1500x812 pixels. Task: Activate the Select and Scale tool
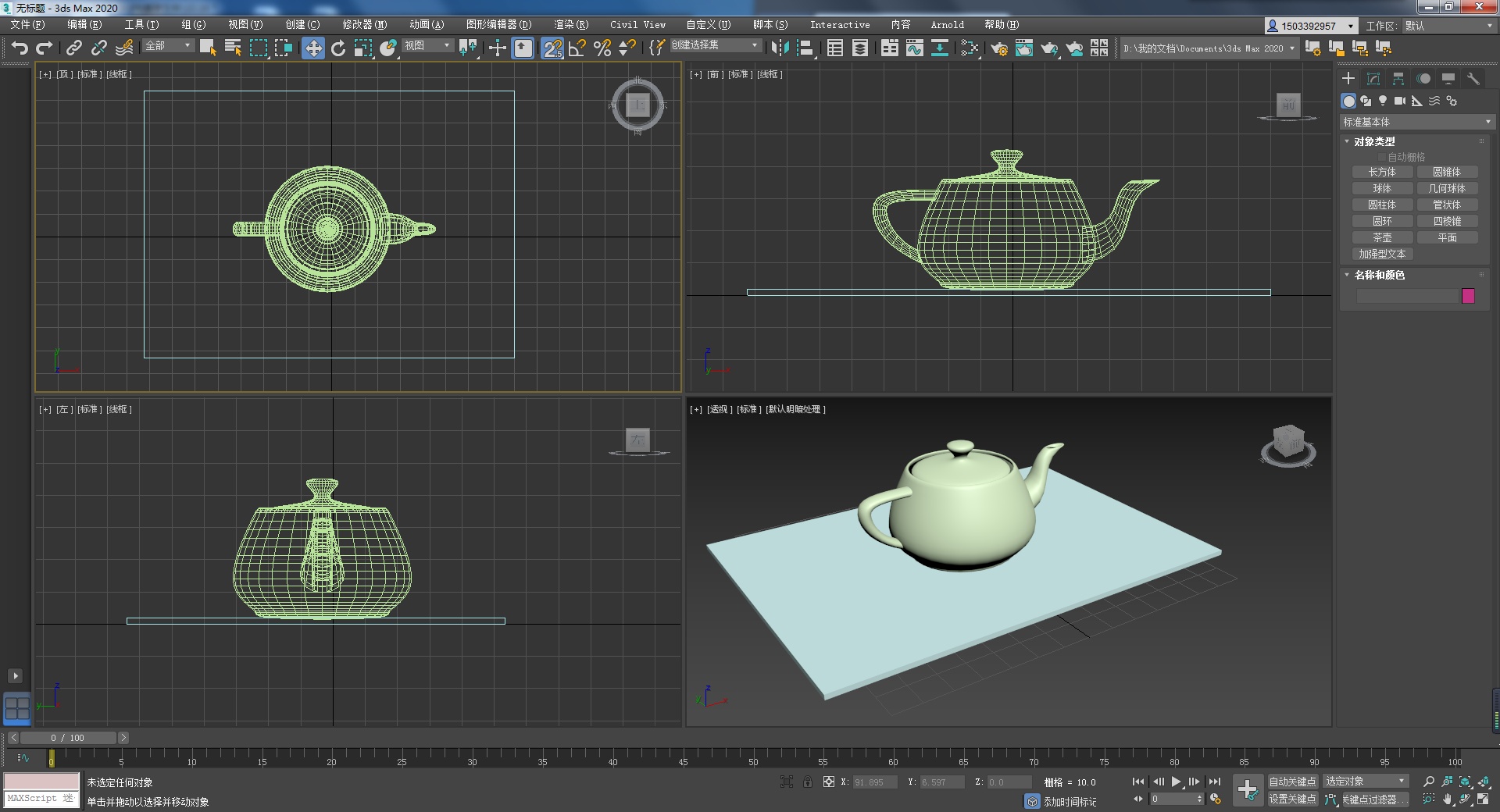[363, 48]
